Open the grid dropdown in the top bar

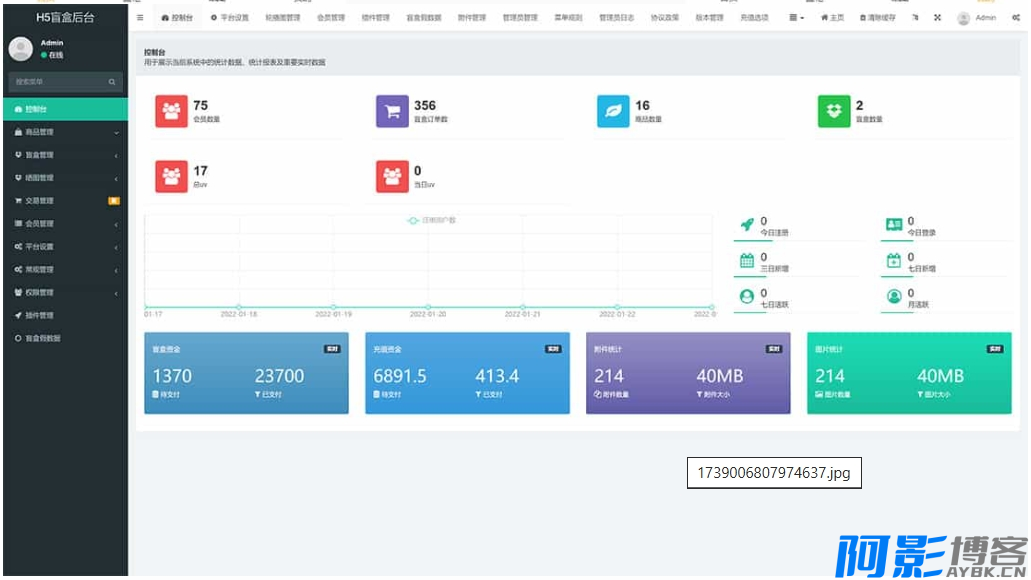coord(796,18)
